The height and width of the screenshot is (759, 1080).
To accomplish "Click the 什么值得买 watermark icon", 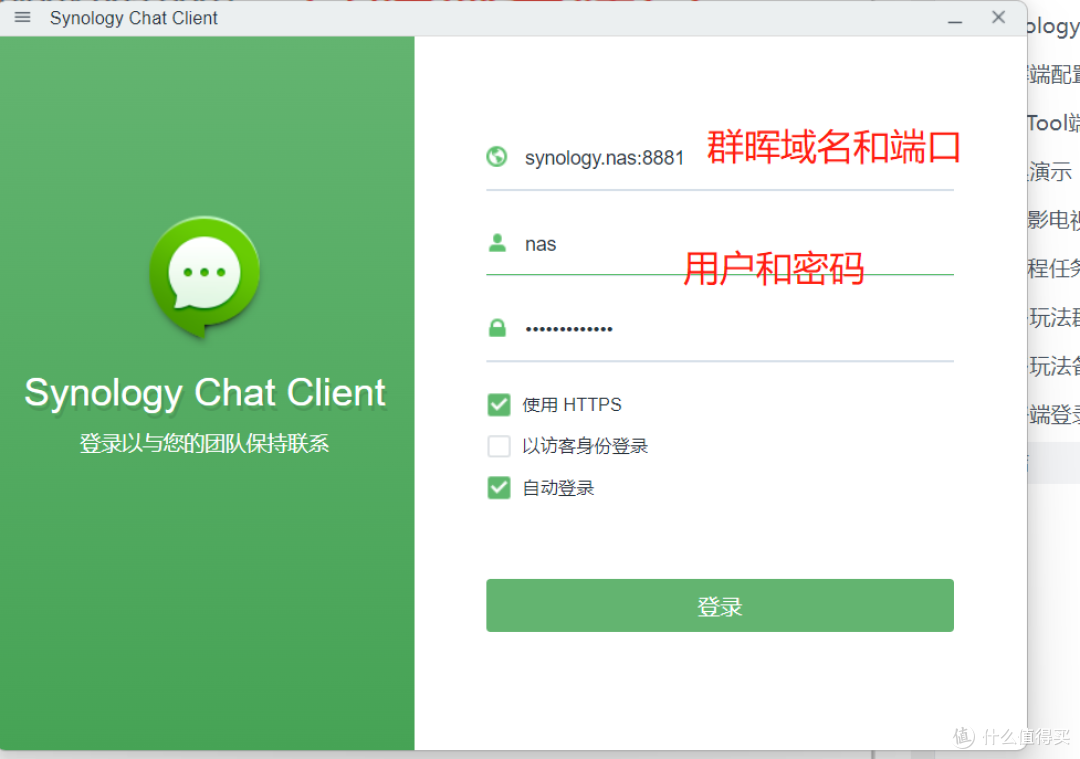I will pyautogui.click(x=961, y=738).
